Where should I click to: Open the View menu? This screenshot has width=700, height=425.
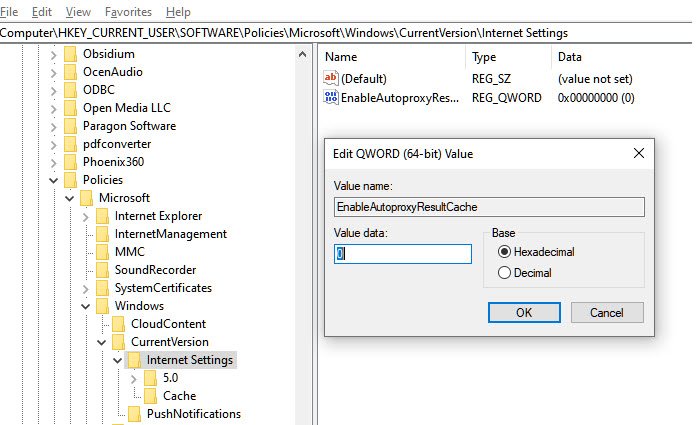pos(78,12)
